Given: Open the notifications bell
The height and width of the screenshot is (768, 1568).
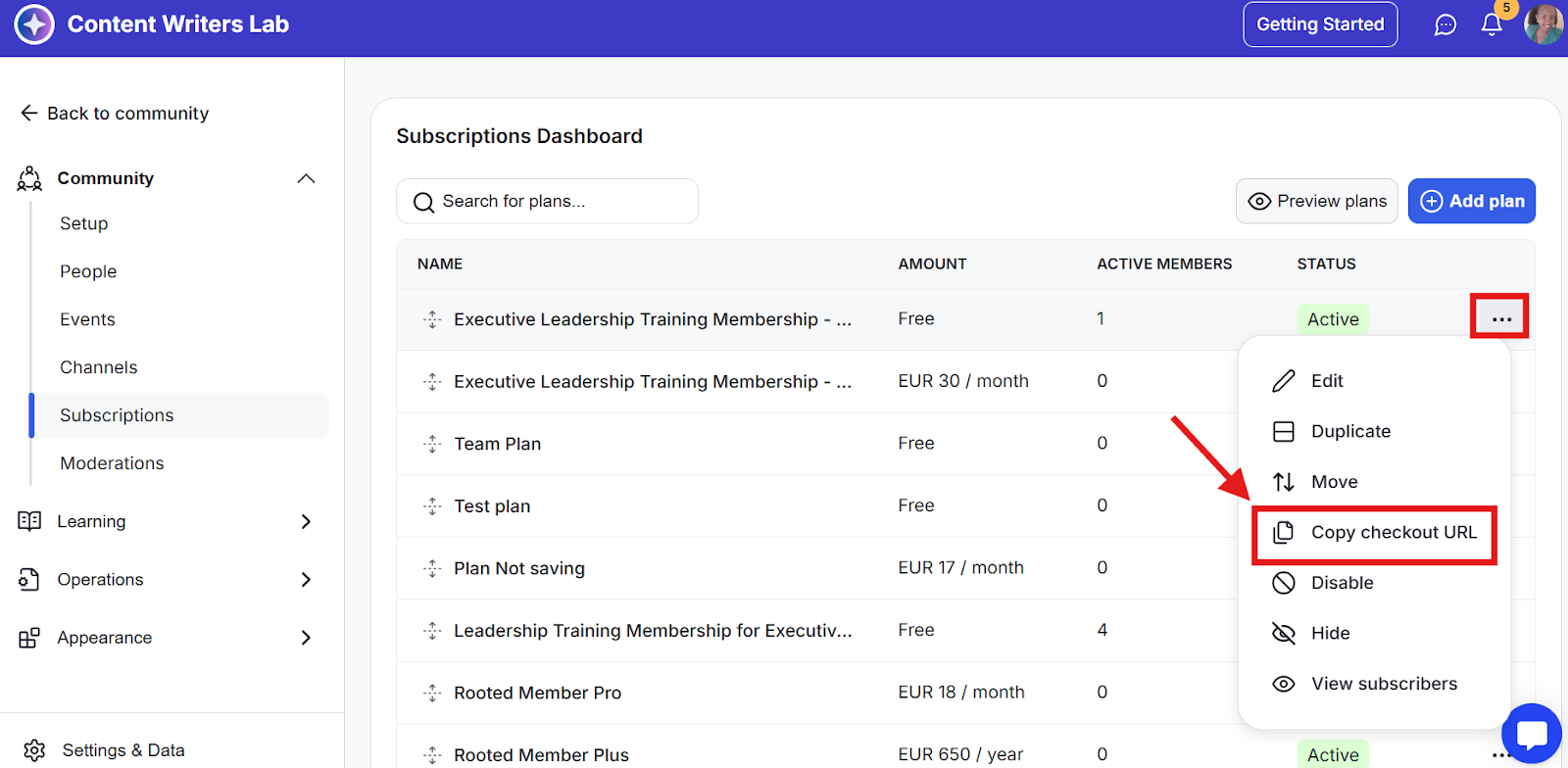Looking at the screenshot, I should coord(1492,24).
